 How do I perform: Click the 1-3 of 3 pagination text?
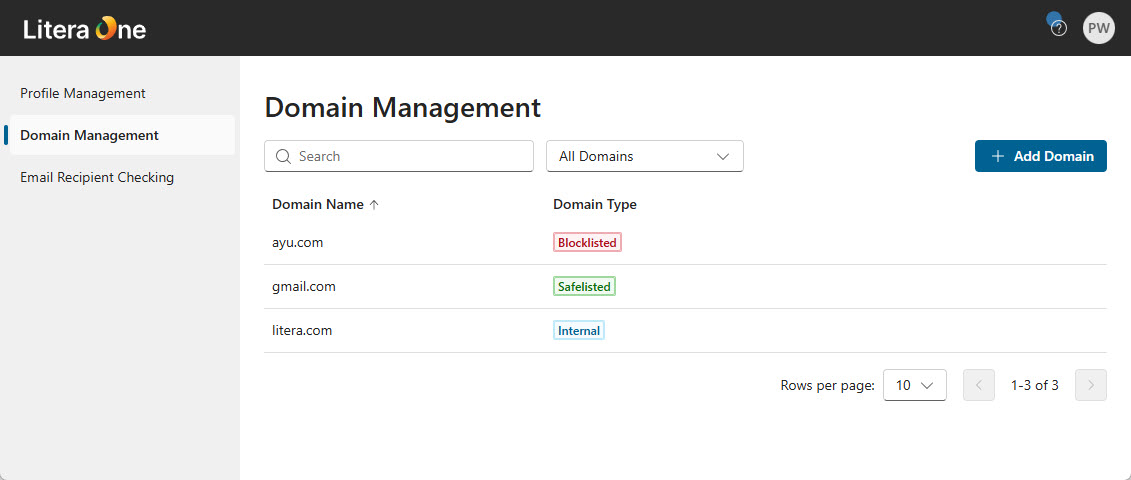point(1035,385)
